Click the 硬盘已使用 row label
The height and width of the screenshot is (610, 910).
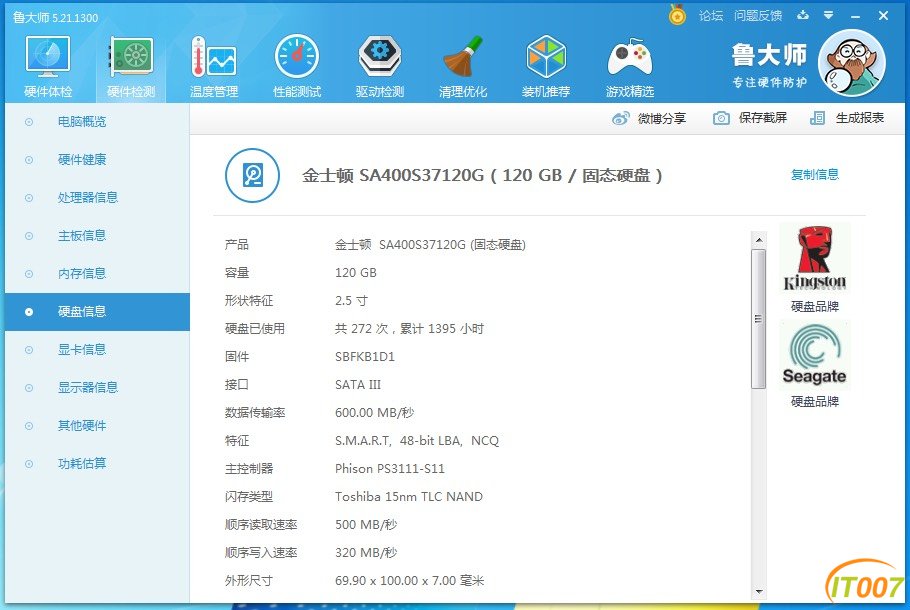click(x=255, y=329)
